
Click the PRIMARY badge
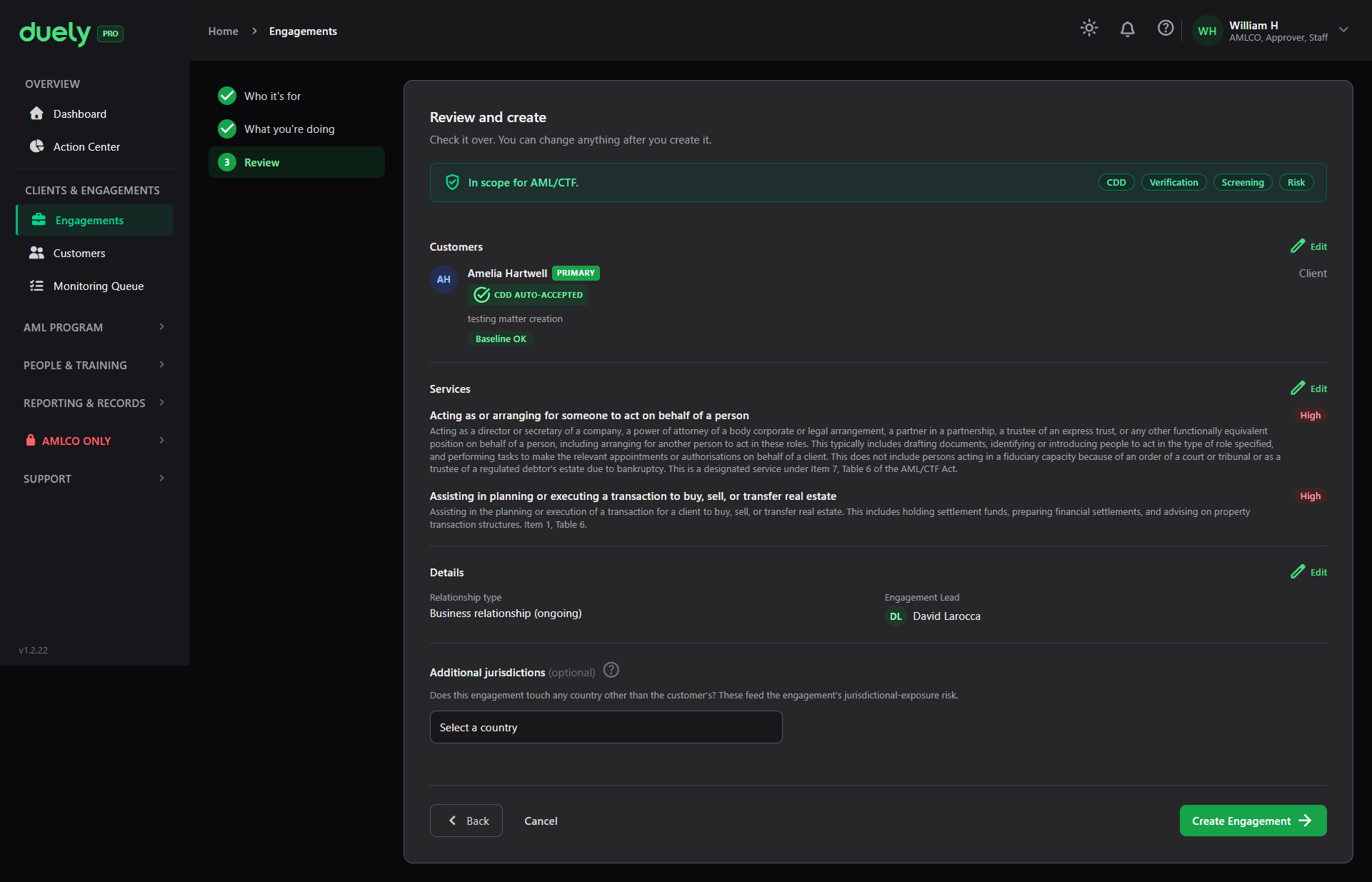tap(576, 273)
